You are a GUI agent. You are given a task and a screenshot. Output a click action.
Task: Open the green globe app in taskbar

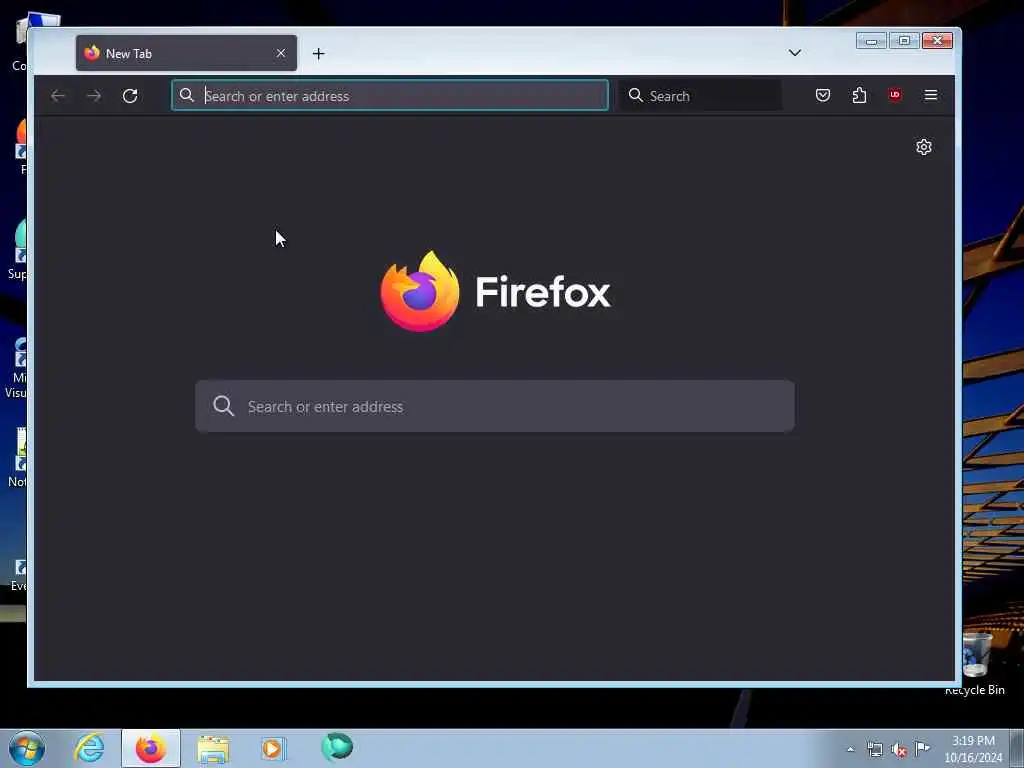(336, 748)
